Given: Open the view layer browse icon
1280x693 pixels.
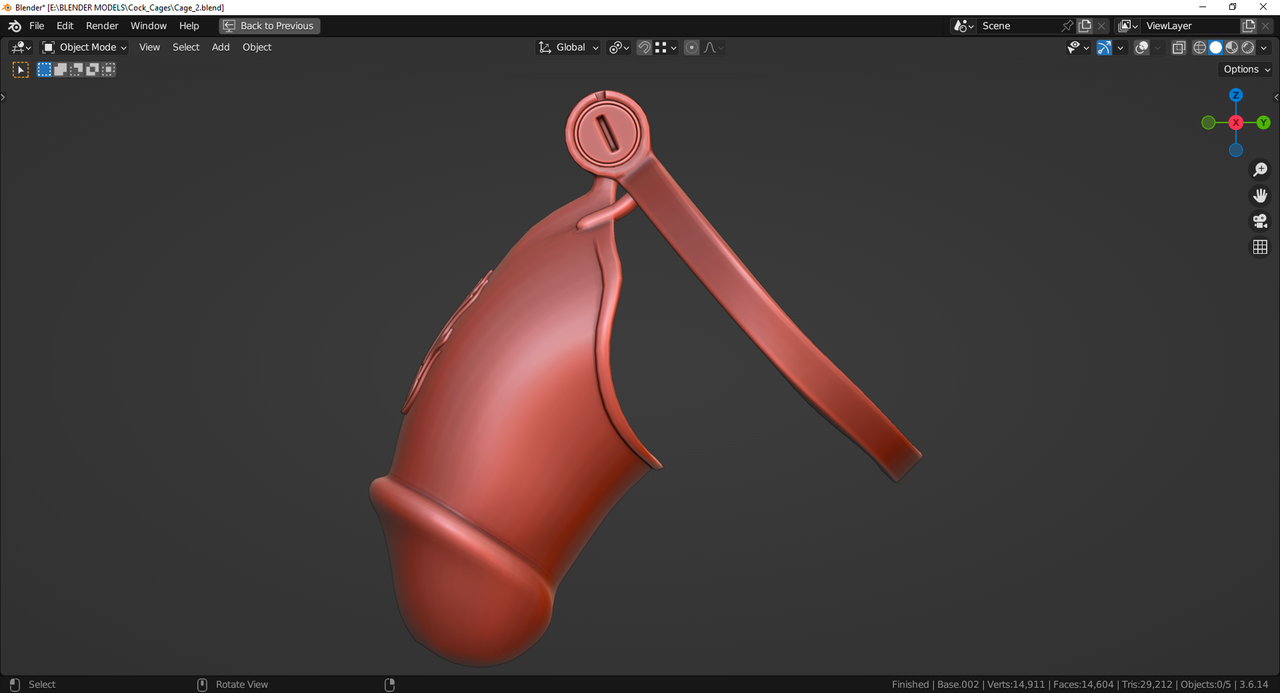Looking at the screenshot, I should [x=1128, y=26].
